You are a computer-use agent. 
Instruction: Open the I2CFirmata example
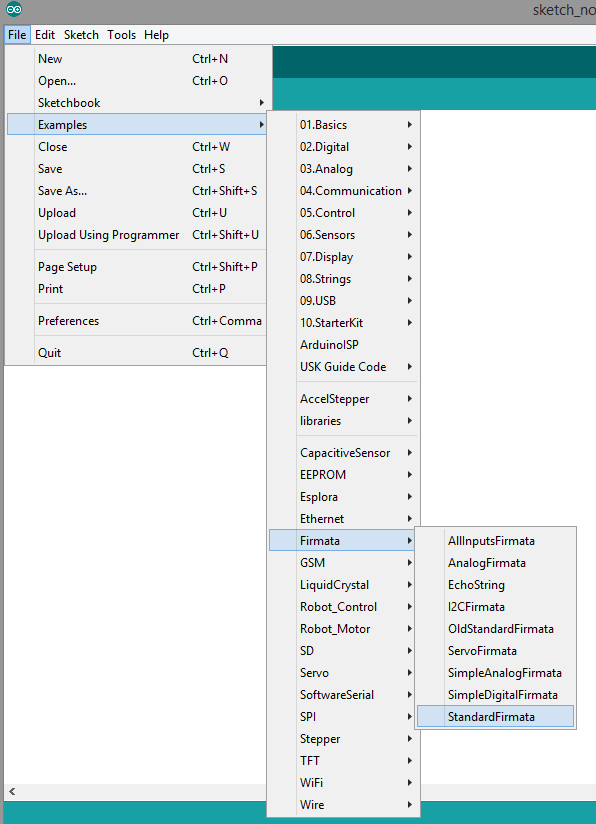(496, 607)
